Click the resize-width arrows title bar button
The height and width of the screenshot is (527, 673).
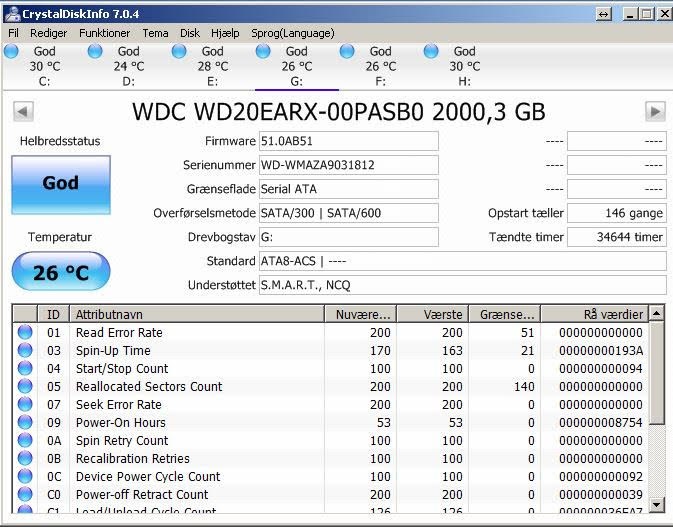point(603,14)
